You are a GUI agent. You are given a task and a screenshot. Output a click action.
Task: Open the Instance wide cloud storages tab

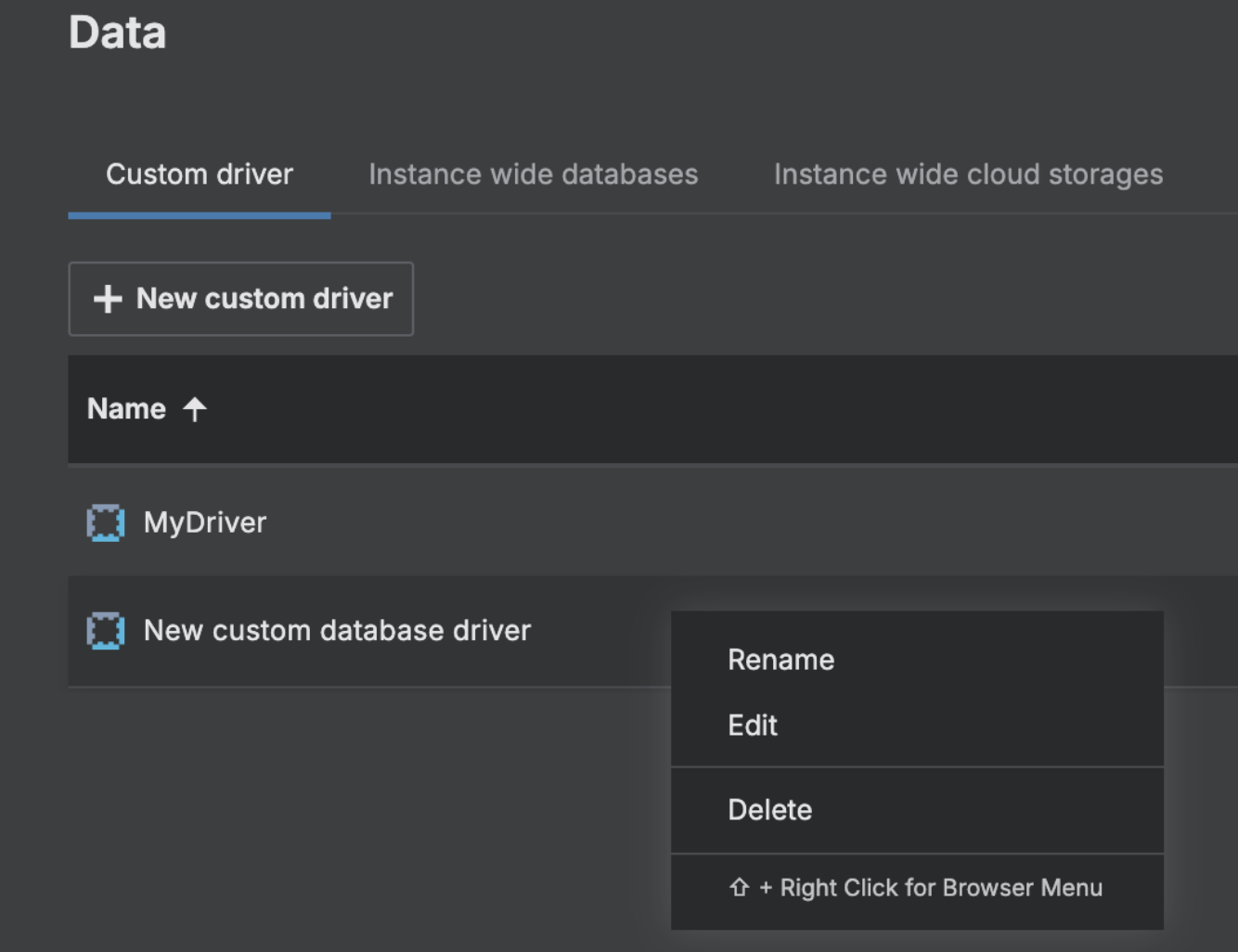coord(967,174)
